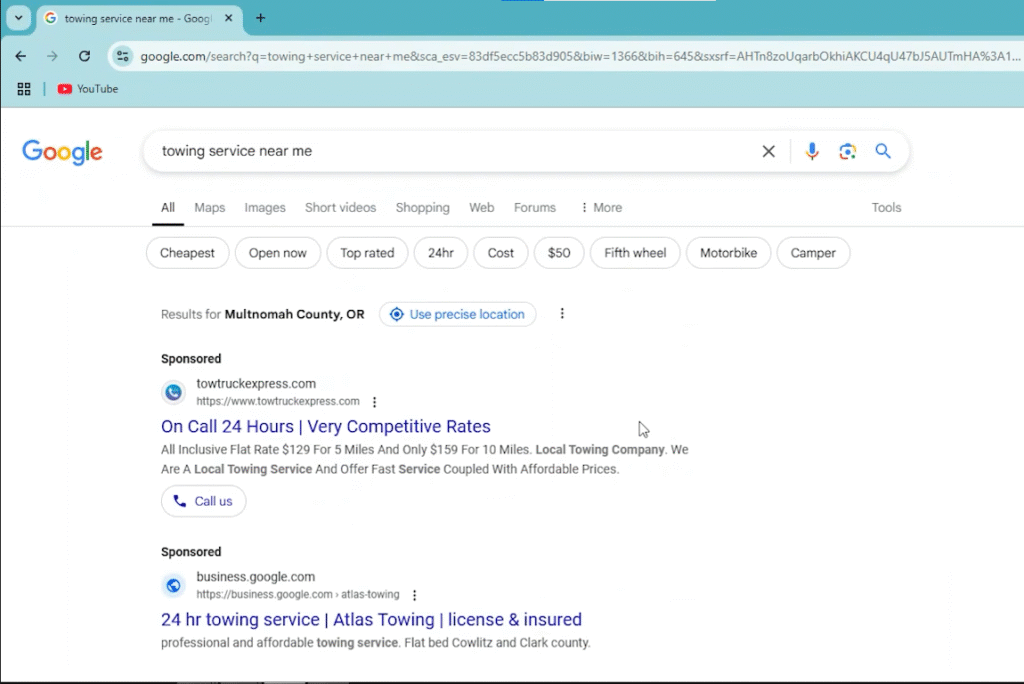Click the browser back arrow
The width and height of the screenshot is (1024, 684).
click(21, 56)
